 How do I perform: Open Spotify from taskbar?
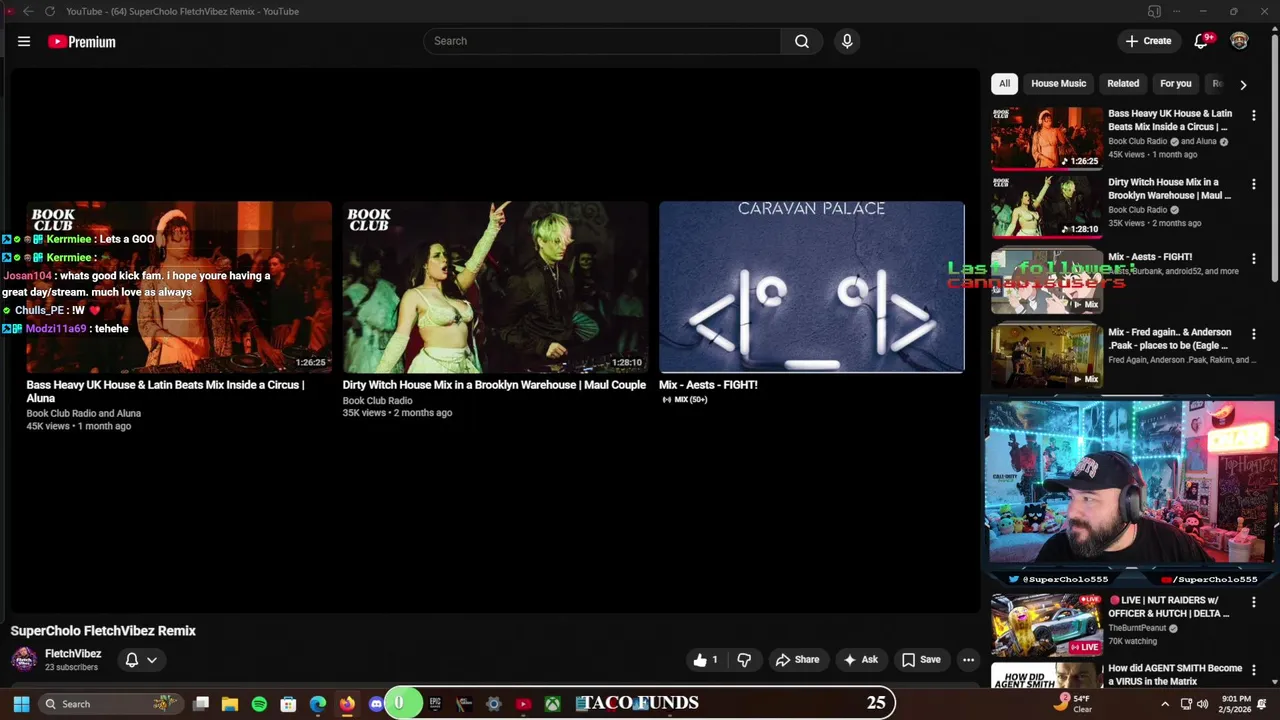259,704
